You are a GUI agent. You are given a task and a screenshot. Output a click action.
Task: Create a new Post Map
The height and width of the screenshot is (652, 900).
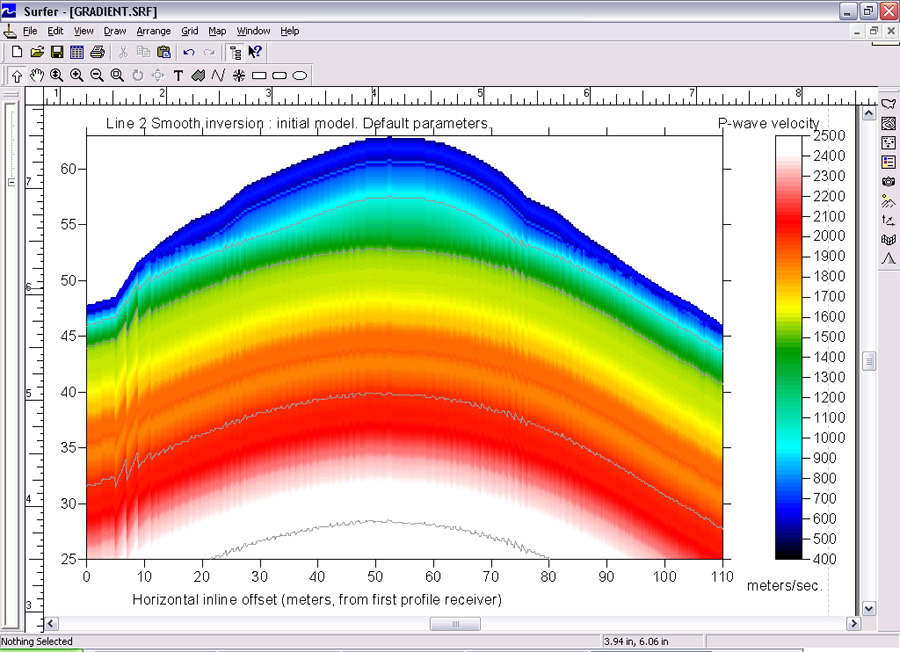coord(889,143)
